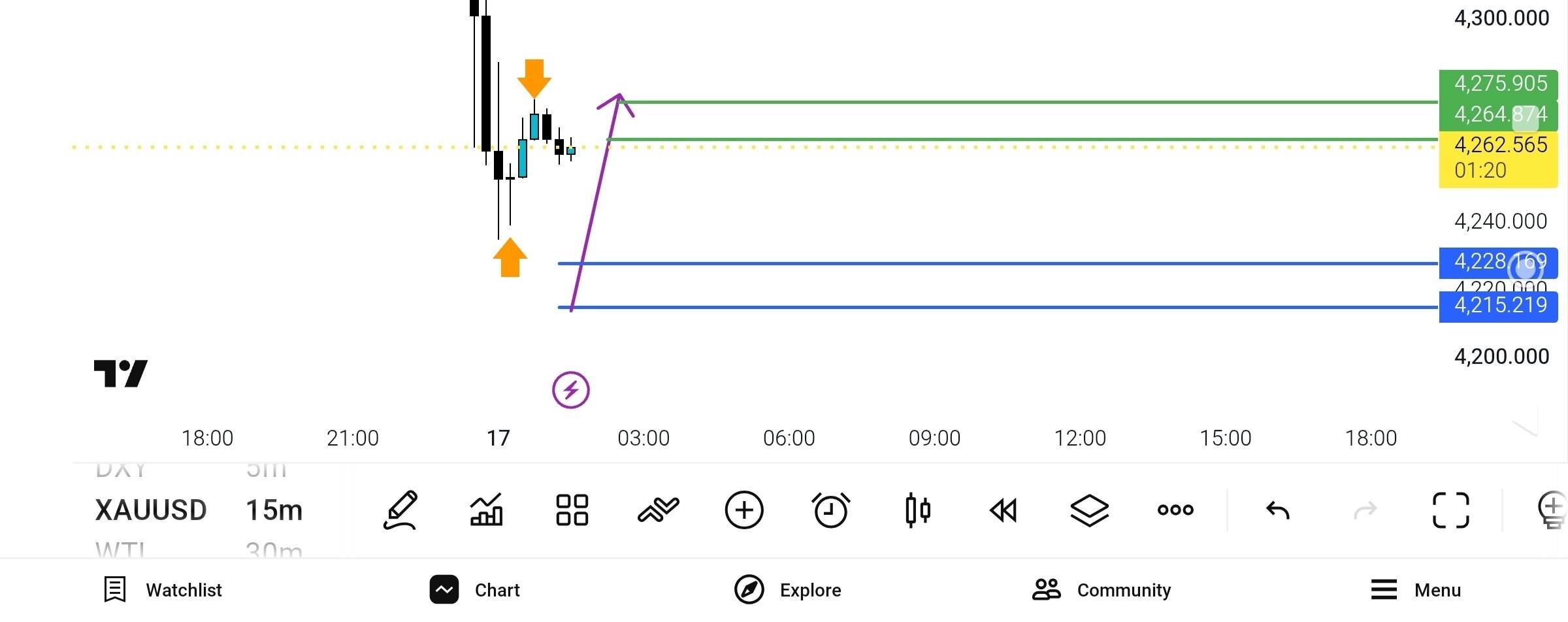Image resolution: width=1568 pixels, height=622 pixels.
Task: Change candlestick chart type icon
Action: pyautogui.click(x=917, y=510)
